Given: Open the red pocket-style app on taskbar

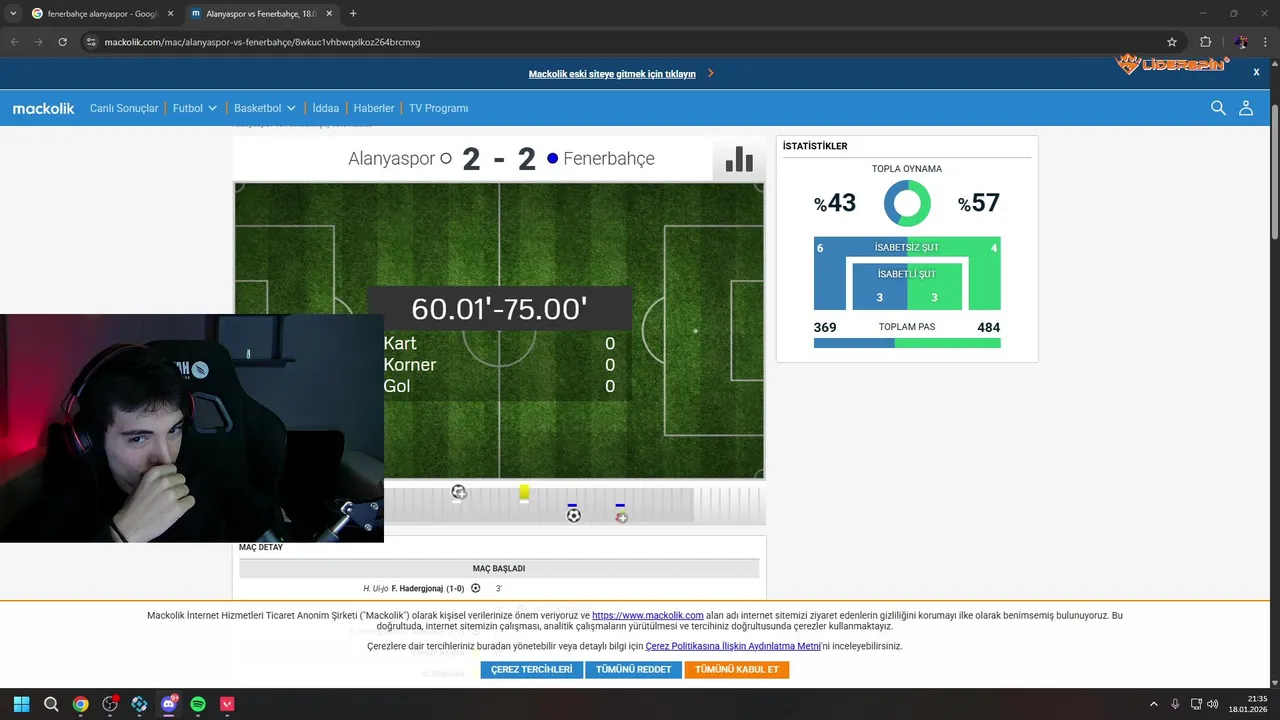Looking at the screenshot, I should point(228,704).
